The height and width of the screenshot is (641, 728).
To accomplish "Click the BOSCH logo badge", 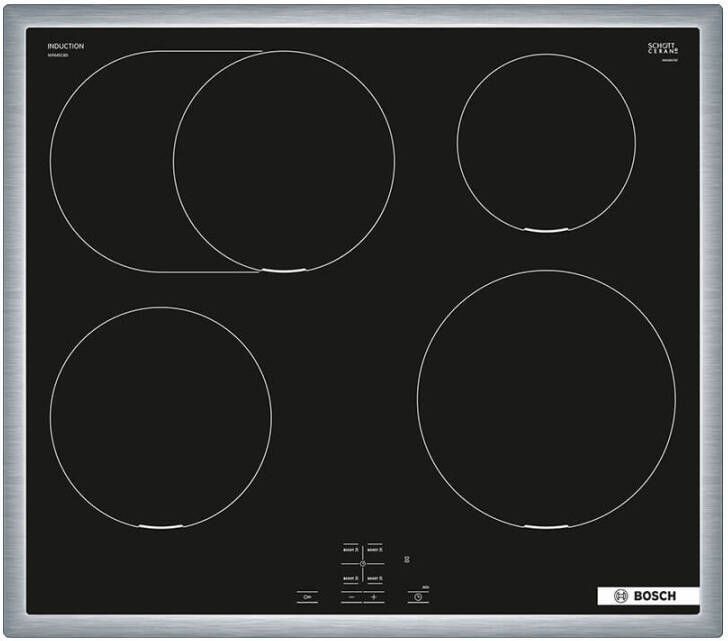I will pos(648,596).
